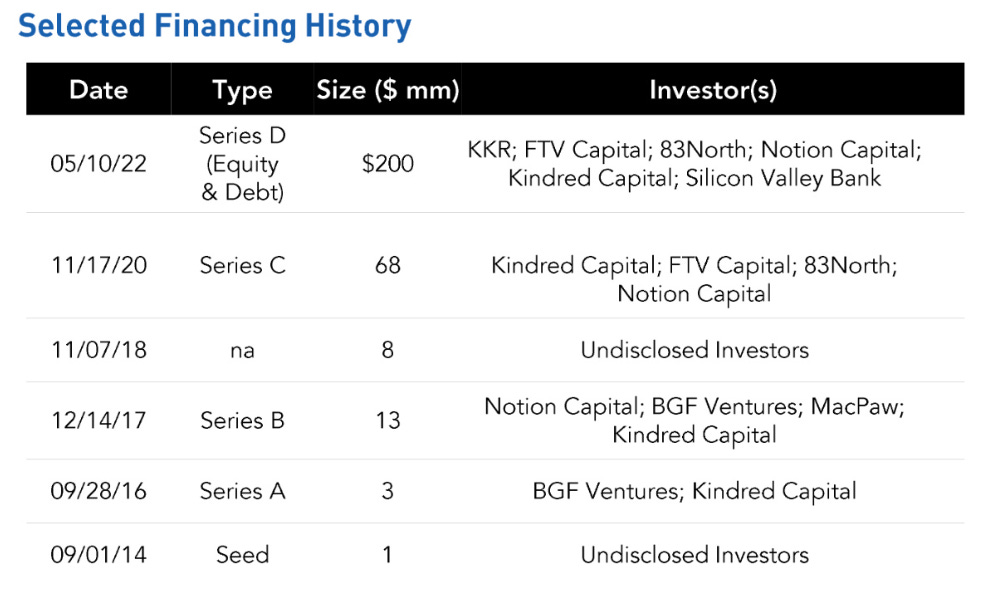
Task: Select the Seed type cell
Action: coord(242,555)
